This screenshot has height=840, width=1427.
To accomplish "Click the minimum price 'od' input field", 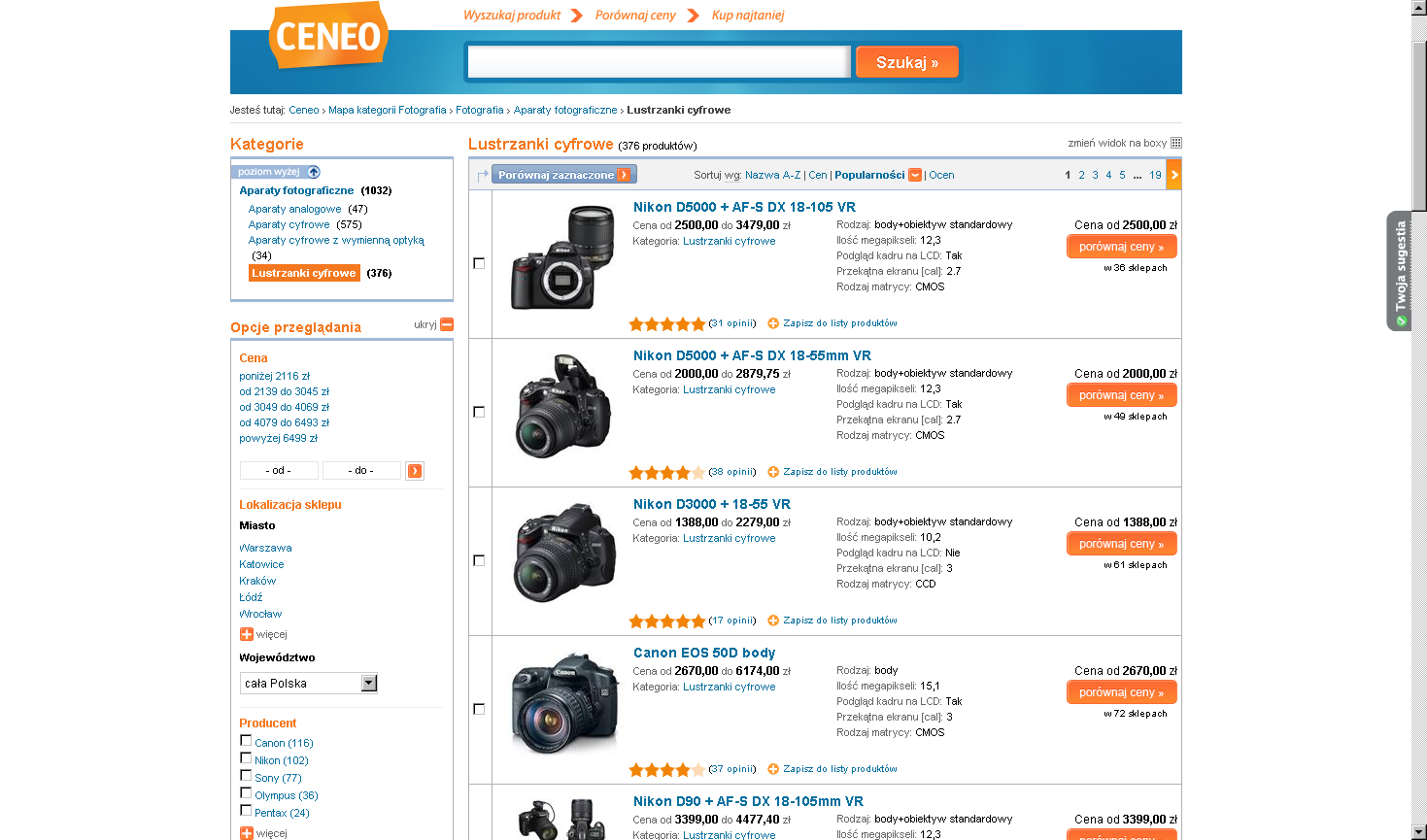I will [x=279, y=470].
